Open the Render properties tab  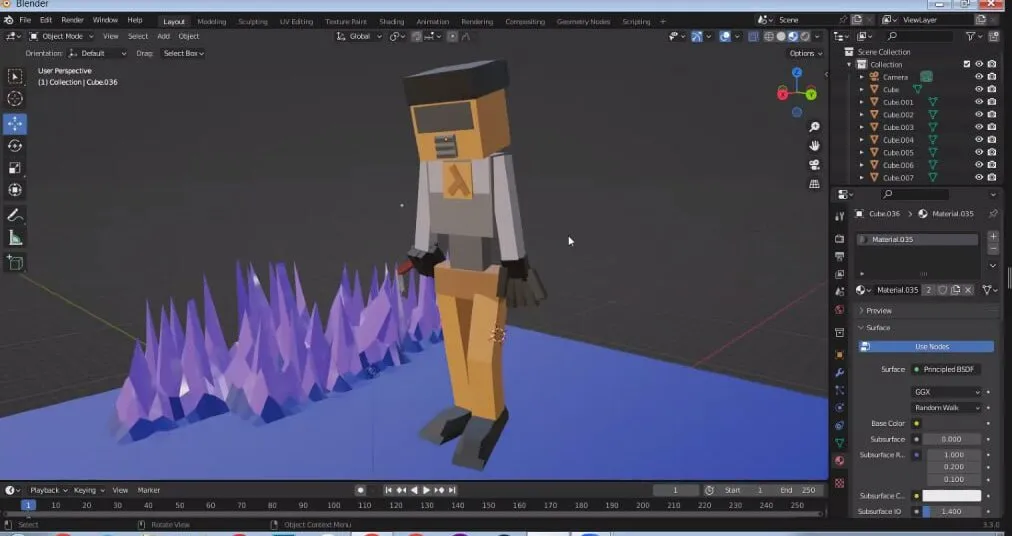pos(839,240)
